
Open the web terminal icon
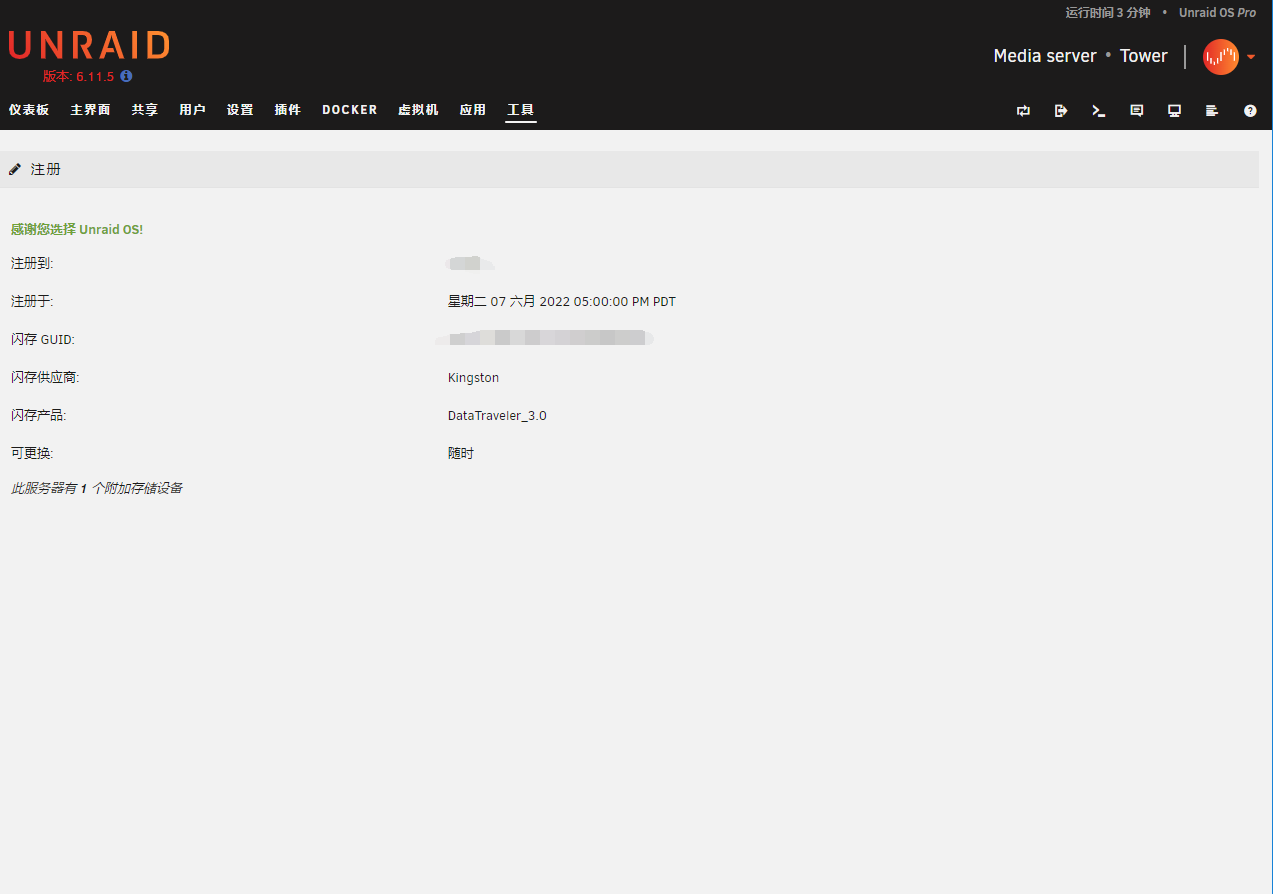pos(1099,111)
